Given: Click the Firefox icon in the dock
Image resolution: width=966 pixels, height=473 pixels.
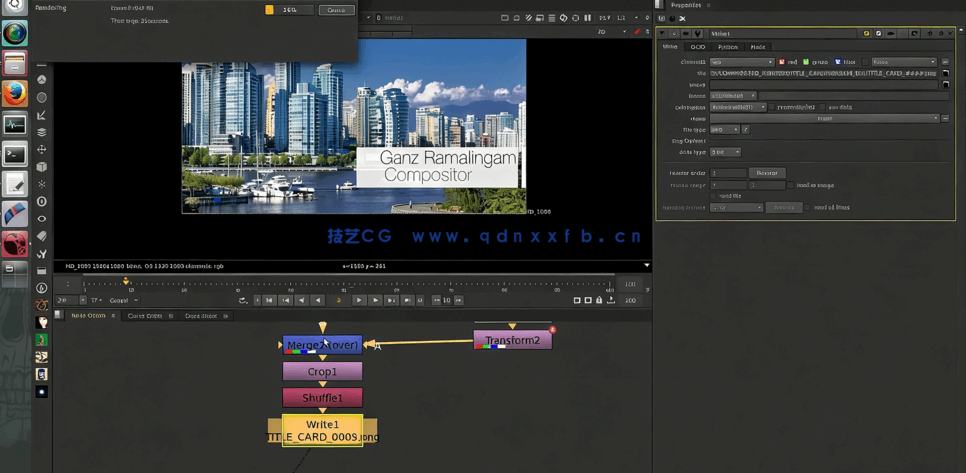Looking at the screenshot, I should (14, 94).
